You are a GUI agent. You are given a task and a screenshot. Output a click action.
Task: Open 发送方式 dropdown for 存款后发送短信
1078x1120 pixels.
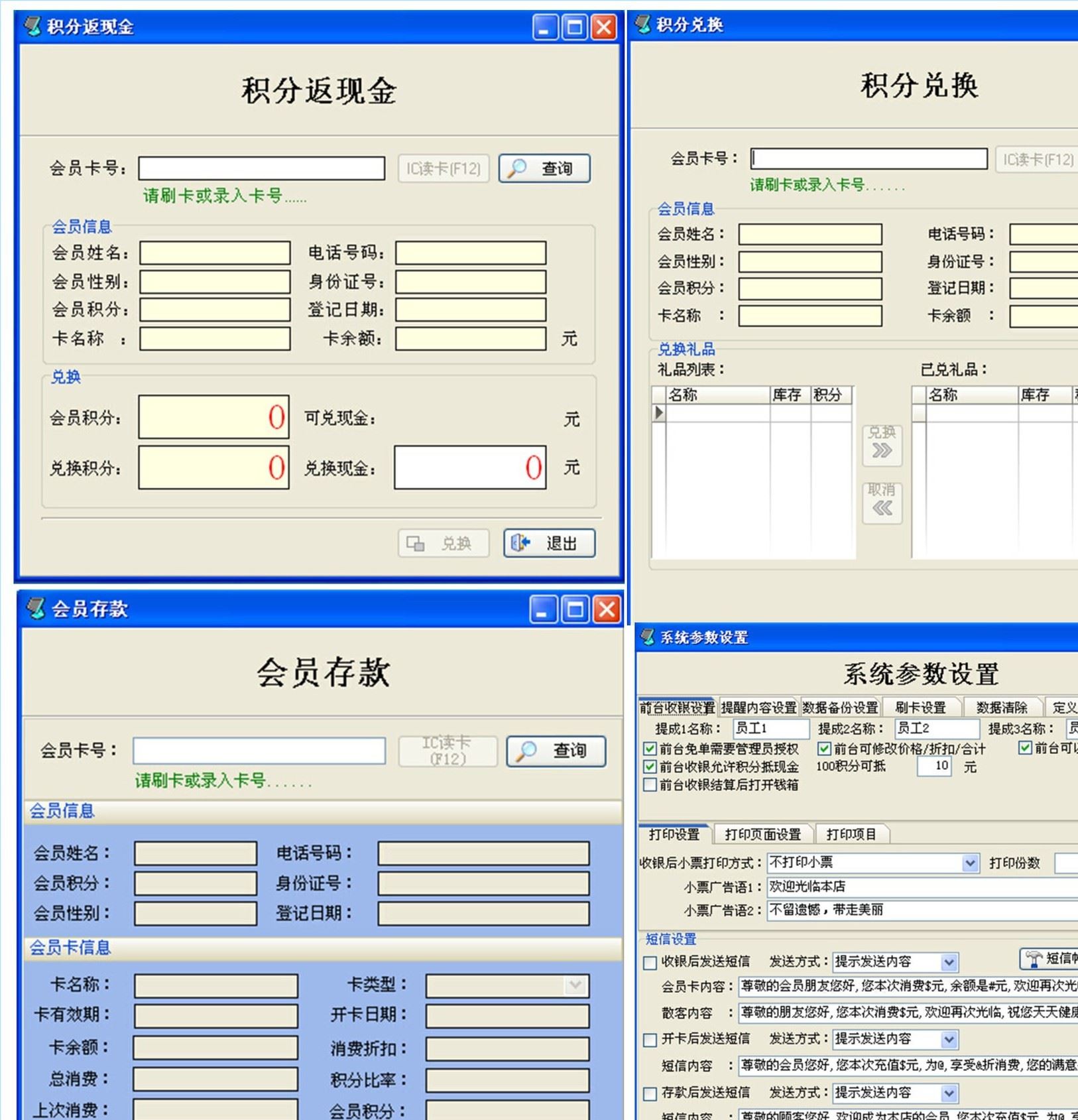point(949,1092)
